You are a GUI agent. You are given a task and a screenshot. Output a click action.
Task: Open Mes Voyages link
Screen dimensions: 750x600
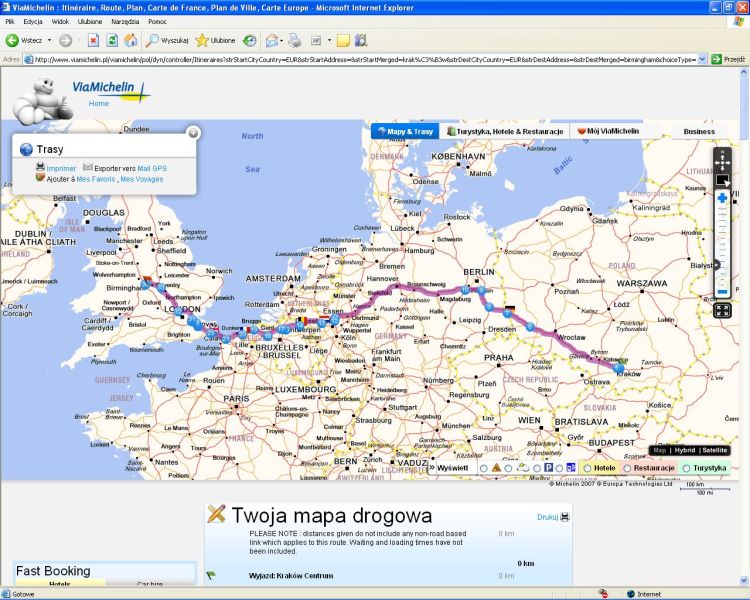click(142, 179)
